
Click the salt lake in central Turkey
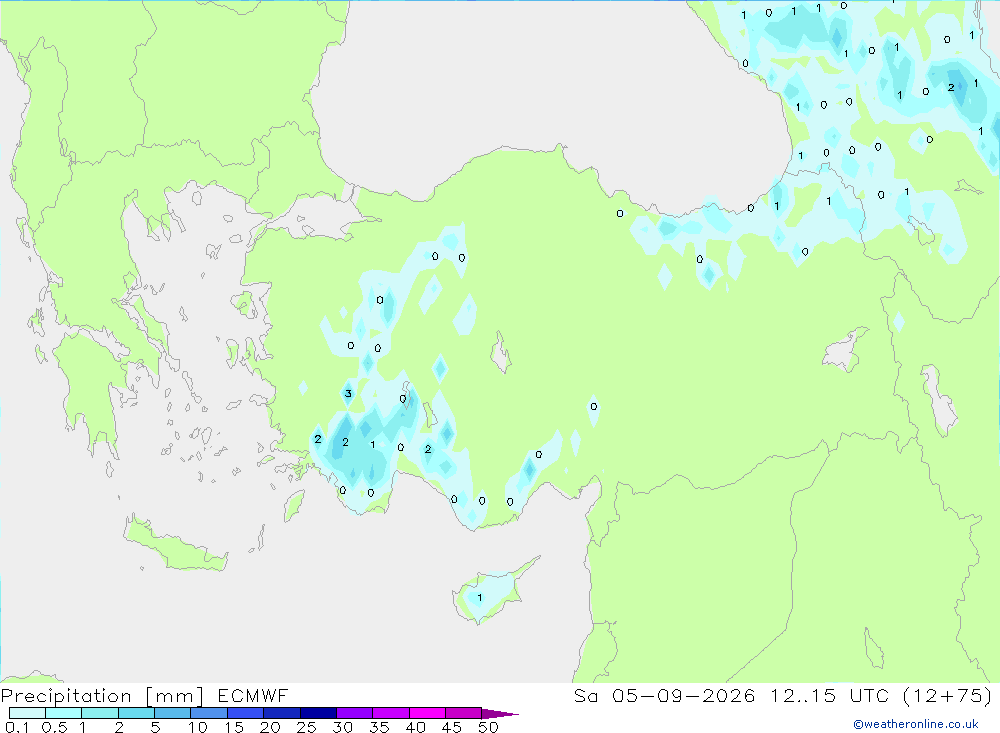(x=501, y=352)
